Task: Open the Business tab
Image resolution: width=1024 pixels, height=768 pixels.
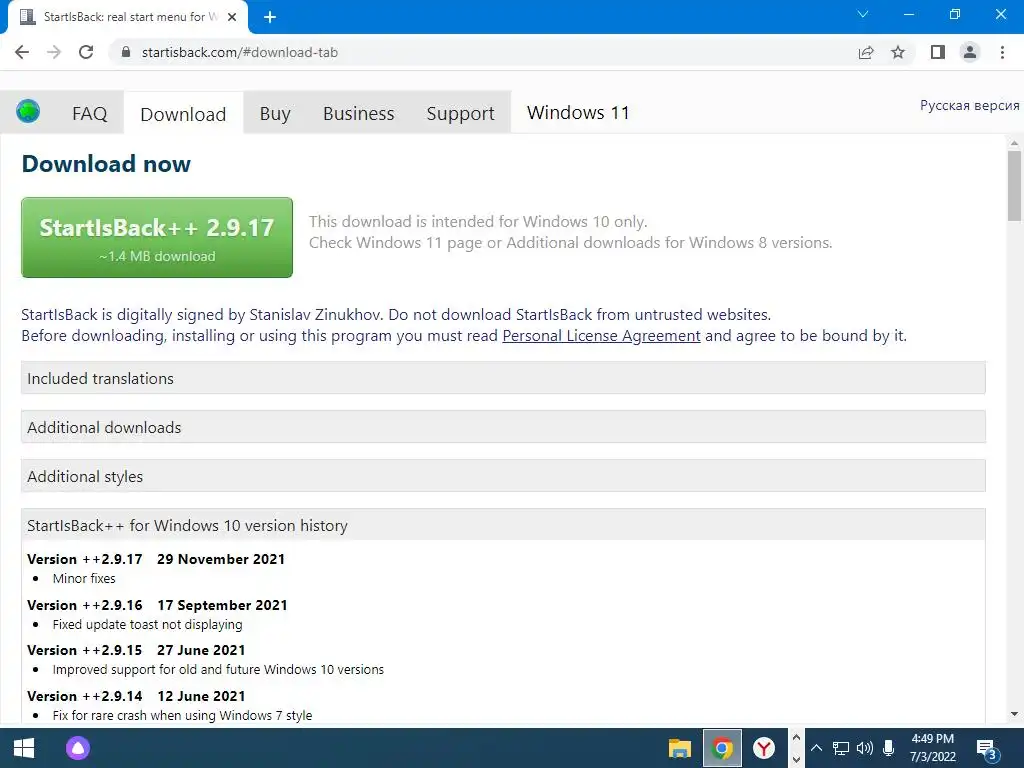Action: (x=359, y=114)
